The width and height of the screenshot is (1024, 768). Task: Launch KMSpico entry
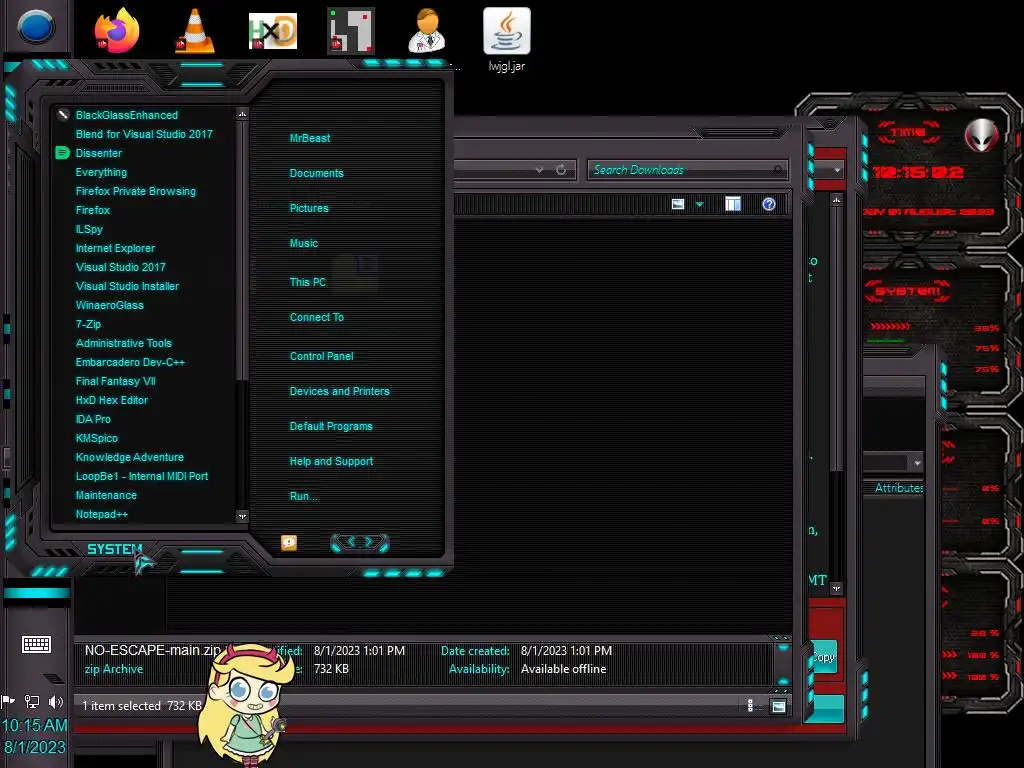(x=97, y=438)
